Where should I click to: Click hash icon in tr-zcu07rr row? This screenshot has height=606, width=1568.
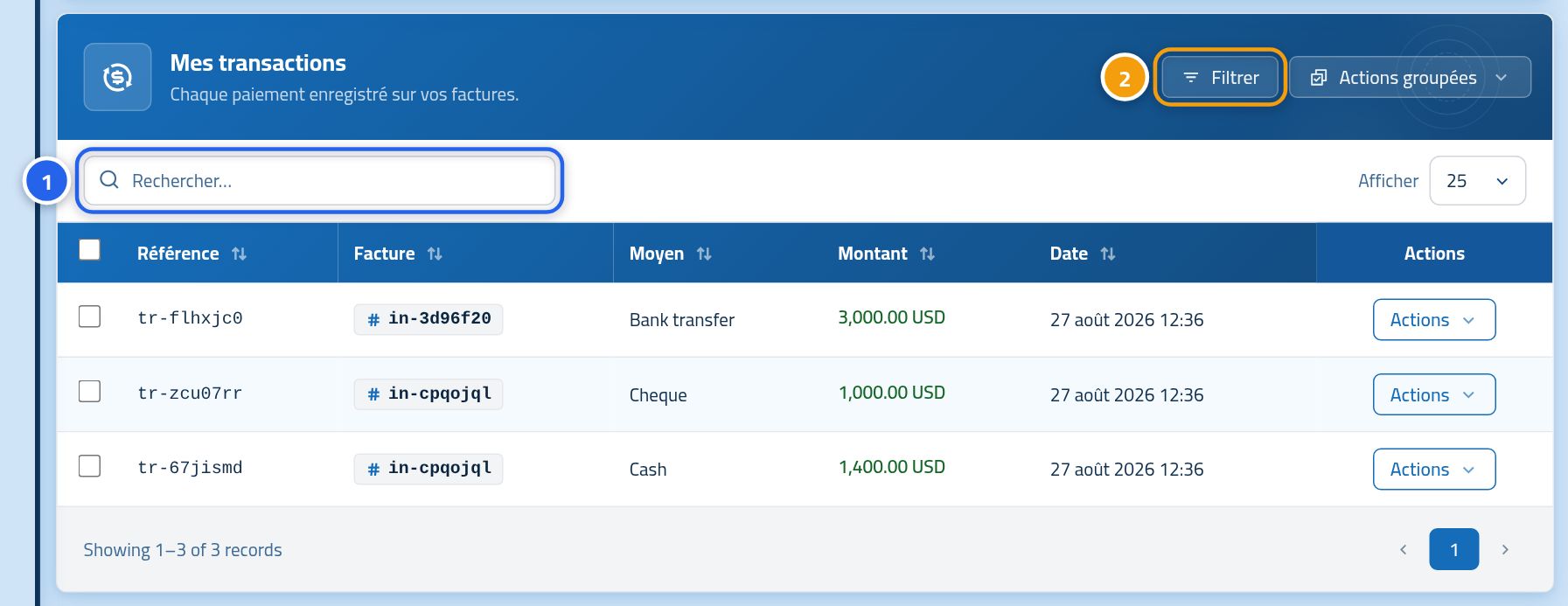[x=373, y=394]
